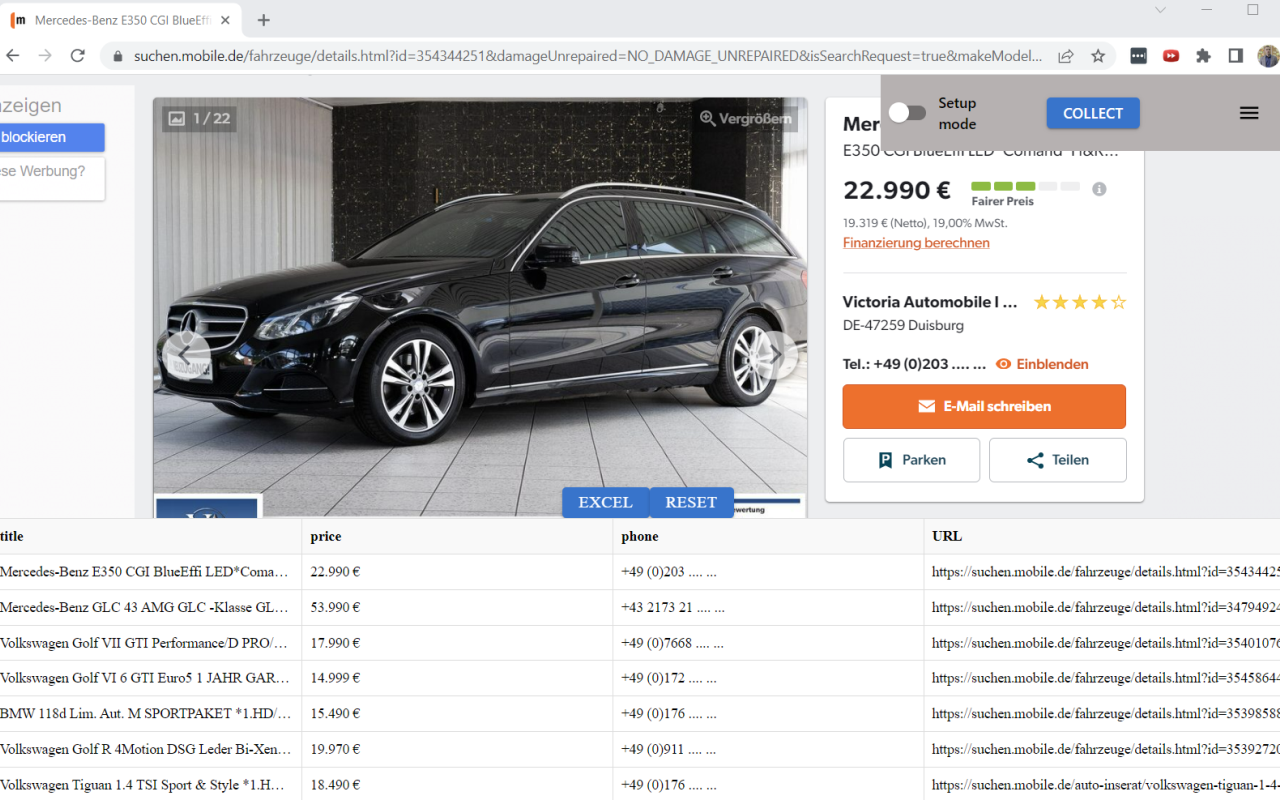1280x800 pixels.
Task: Open the hamburger menu in extension panel
Action: point(1249,113)
